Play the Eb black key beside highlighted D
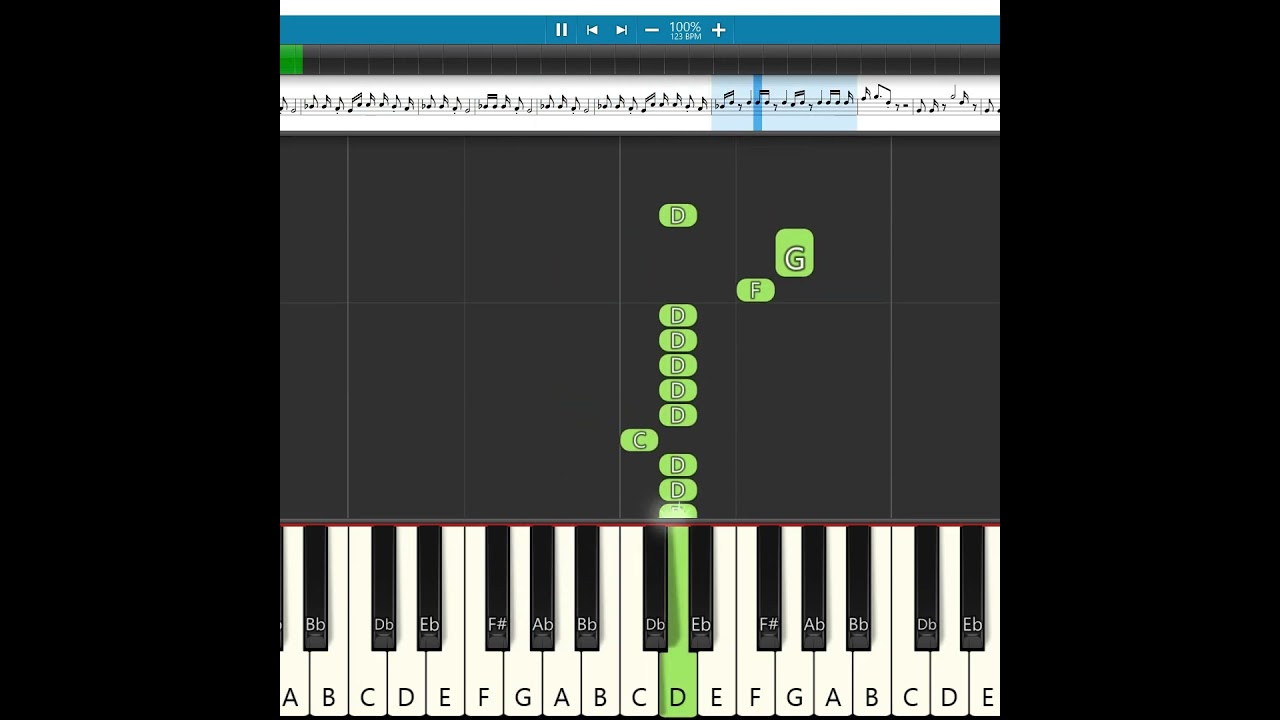Viewport: 1280px width, 720px height. (701, 590)
